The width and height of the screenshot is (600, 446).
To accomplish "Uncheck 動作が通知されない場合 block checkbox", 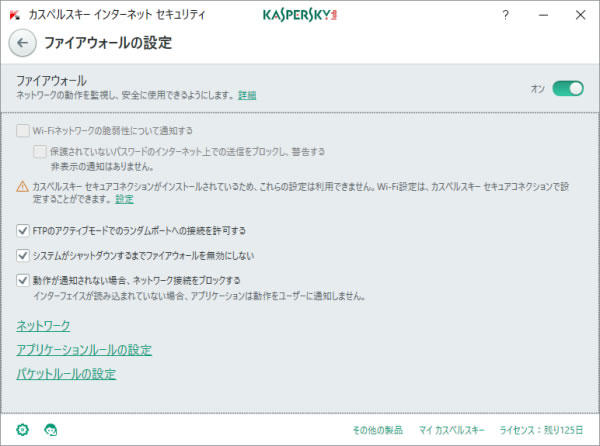I will pos(23,280).
